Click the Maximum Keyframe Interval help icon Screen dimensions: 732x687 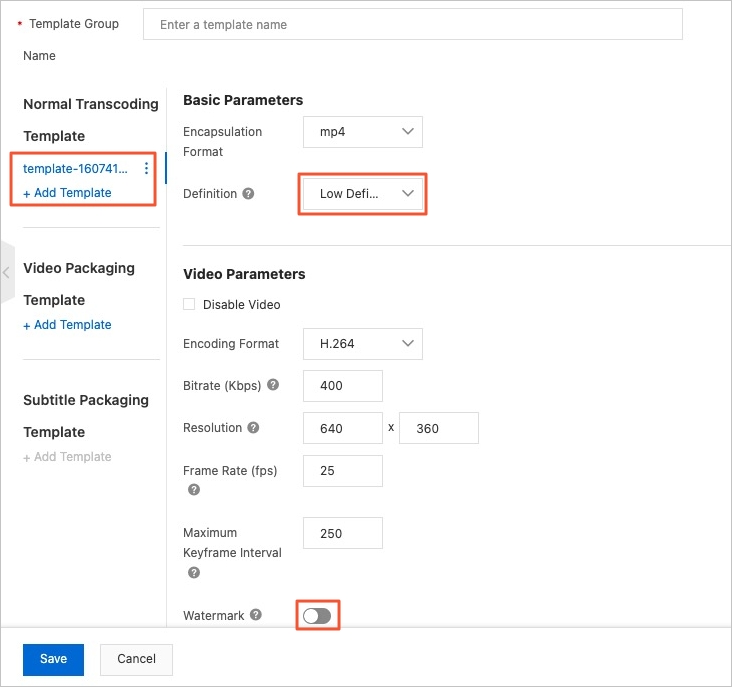click(194, 573)
